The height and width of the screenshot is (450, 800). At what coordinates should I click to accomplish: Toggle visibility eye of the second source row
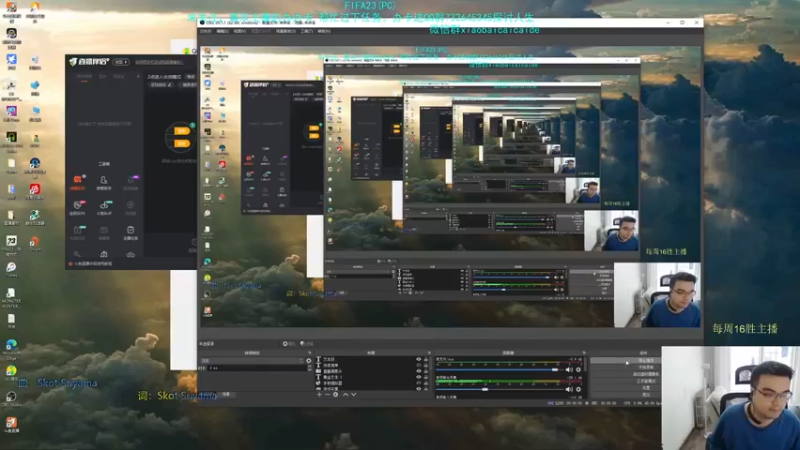pyautogui.click(x=418, y=365)
